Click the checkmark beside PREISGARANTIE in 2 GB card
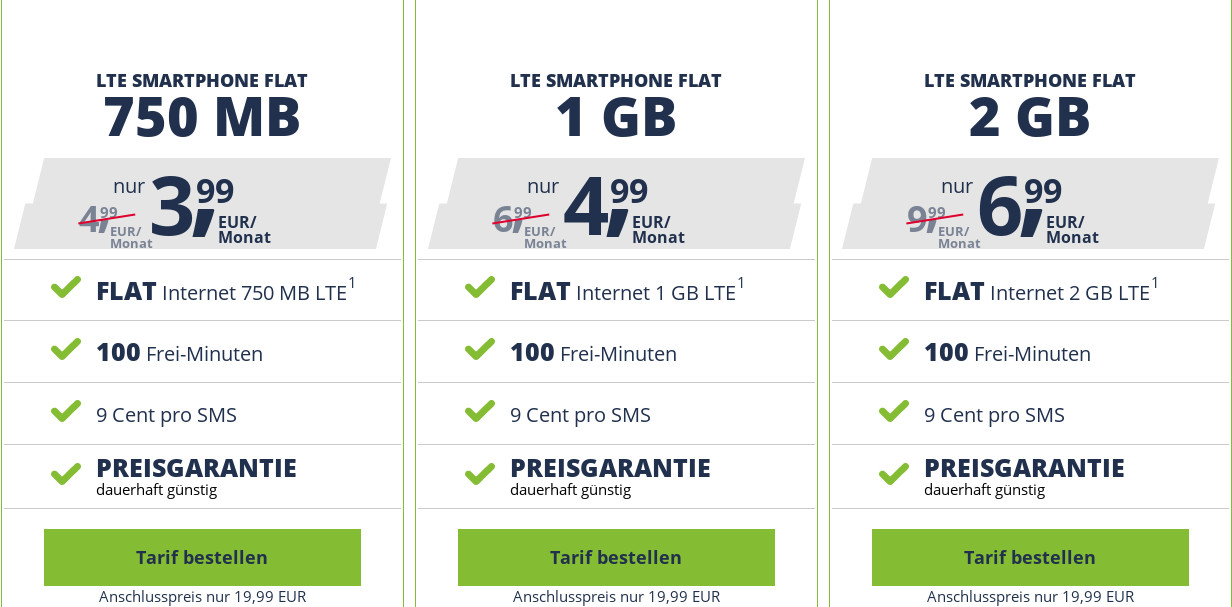Viewport: 1232px width, 607px height. click(893, 474)
